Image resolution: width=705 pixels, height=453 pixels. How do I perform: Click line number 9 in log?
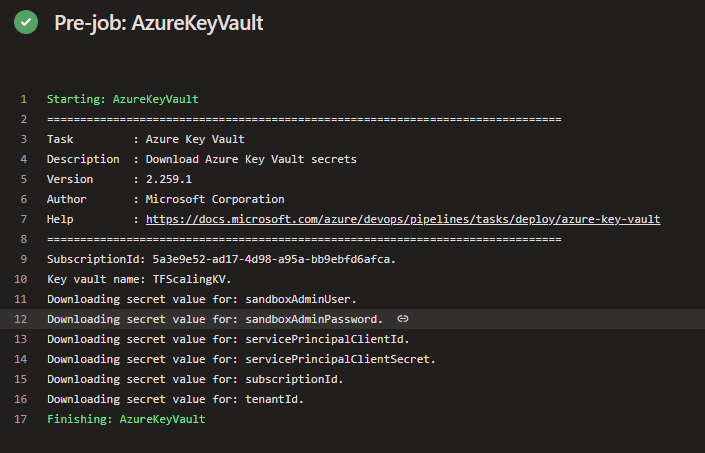[x=23, y=259]
